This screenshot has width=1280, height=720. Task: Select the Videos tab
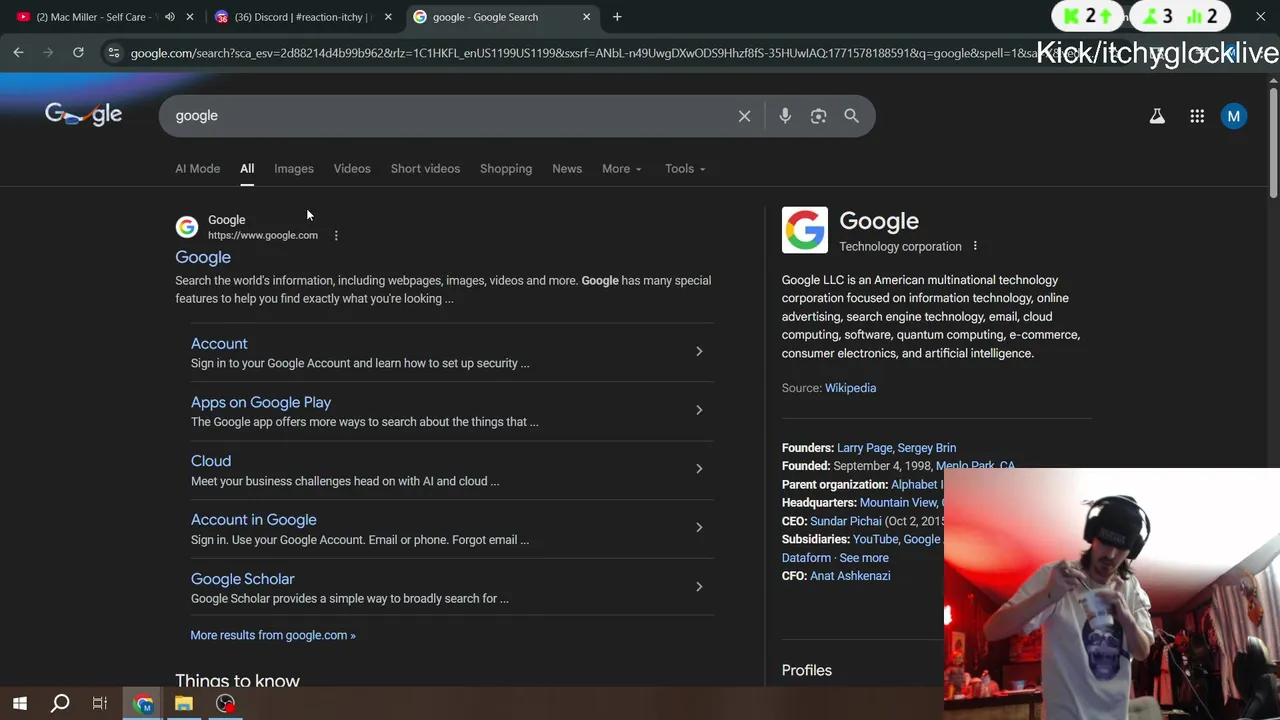click(x=352, y=169)
